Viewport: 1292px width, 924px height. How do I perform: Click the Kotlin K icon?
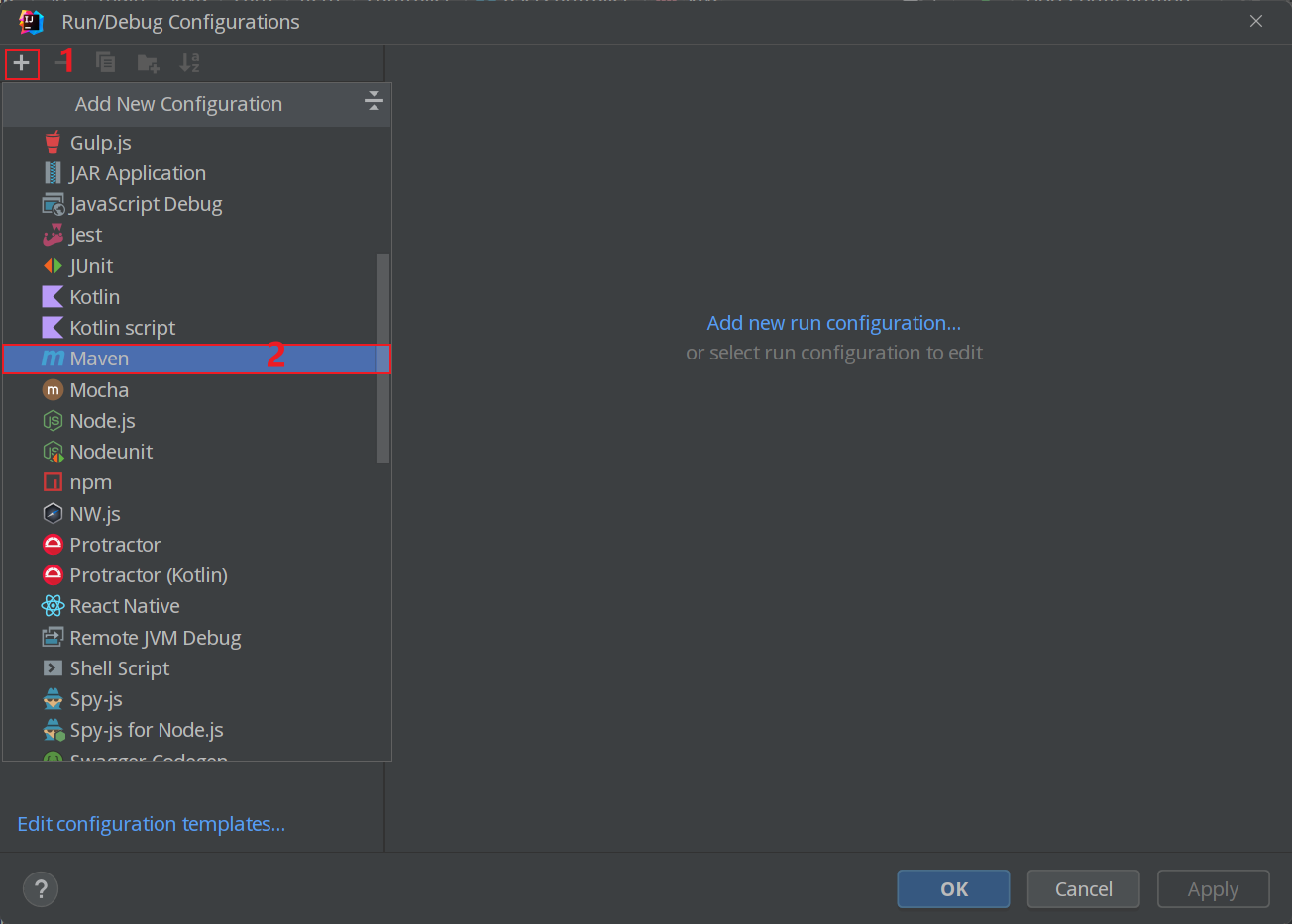coord(53,296)
